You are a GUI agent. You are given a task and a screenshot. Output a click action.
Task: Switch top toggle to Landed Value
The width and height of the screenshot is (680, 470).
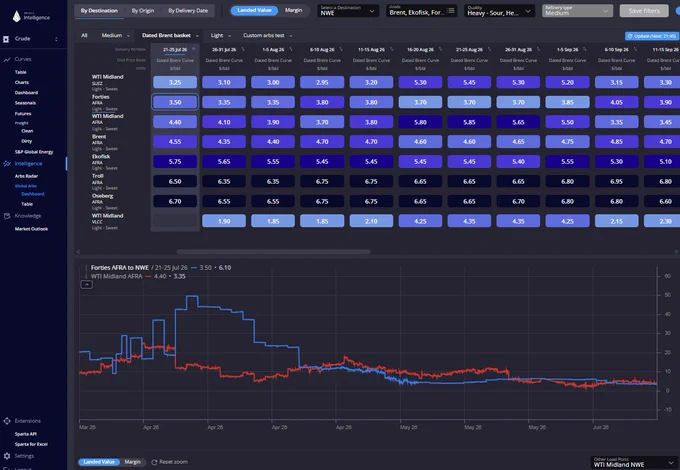coord(254,10)
